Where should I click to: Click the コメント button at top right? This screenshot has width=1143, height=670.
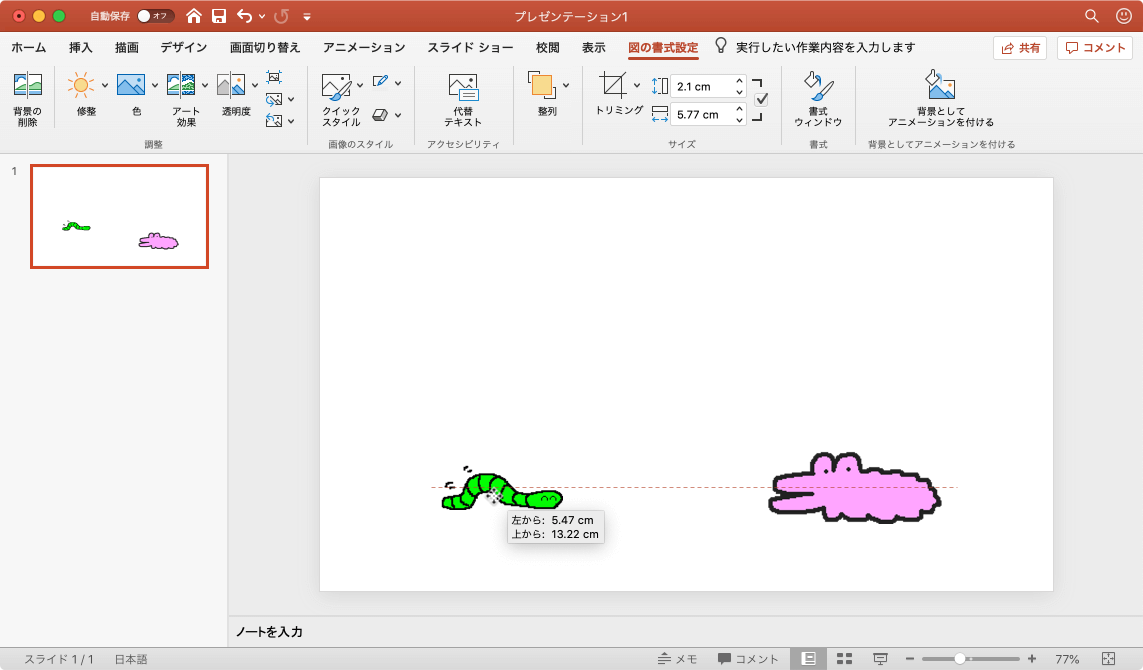1094,48
